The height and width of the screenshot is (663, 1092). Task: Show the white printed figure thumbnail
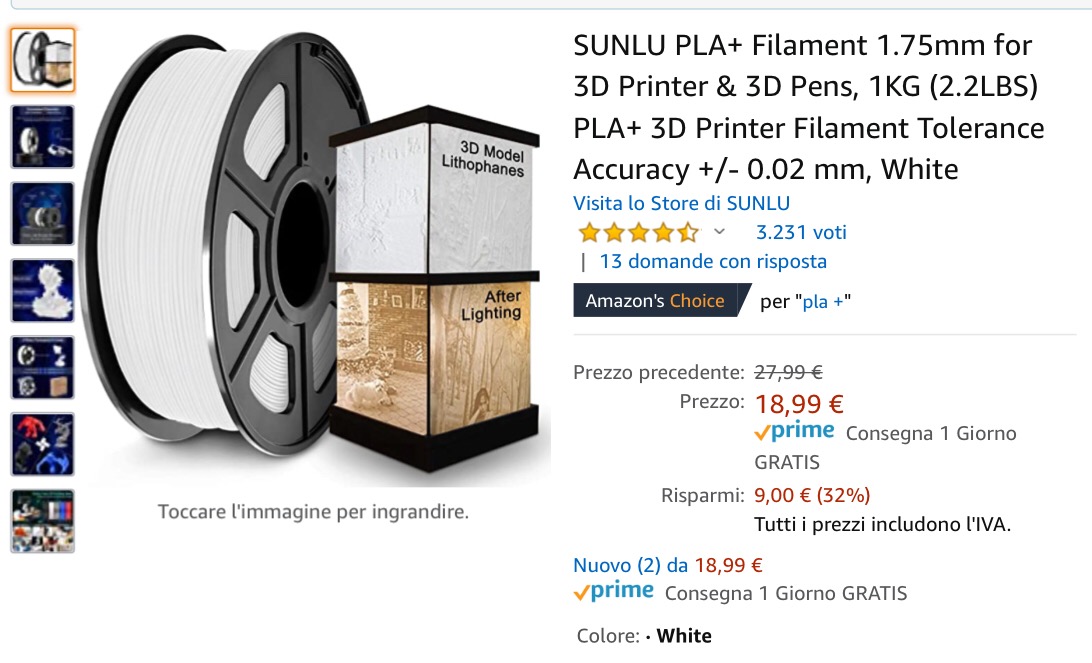(42, 291)
